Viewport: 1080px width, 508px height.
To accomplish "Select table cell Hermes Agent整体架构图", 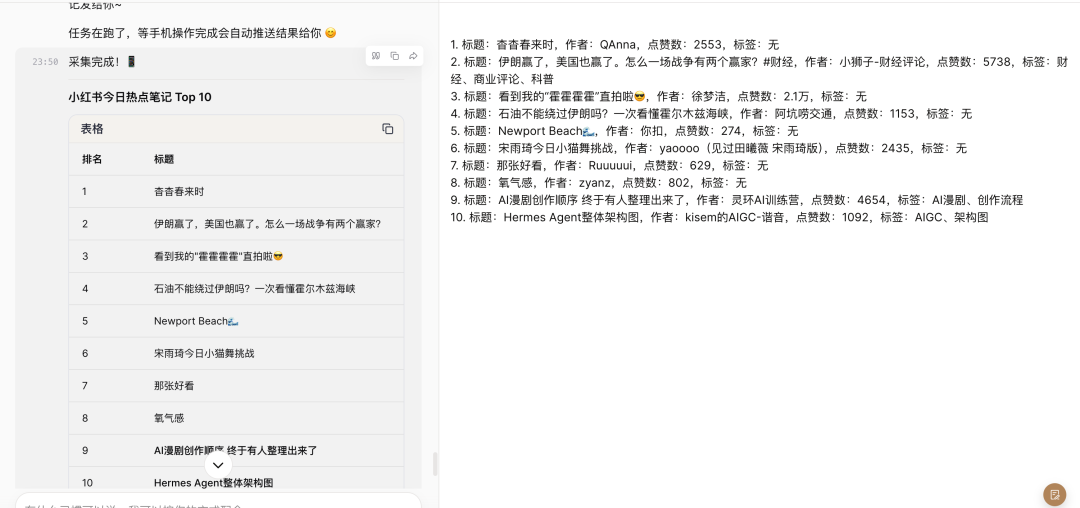I will tap(214, 483).
